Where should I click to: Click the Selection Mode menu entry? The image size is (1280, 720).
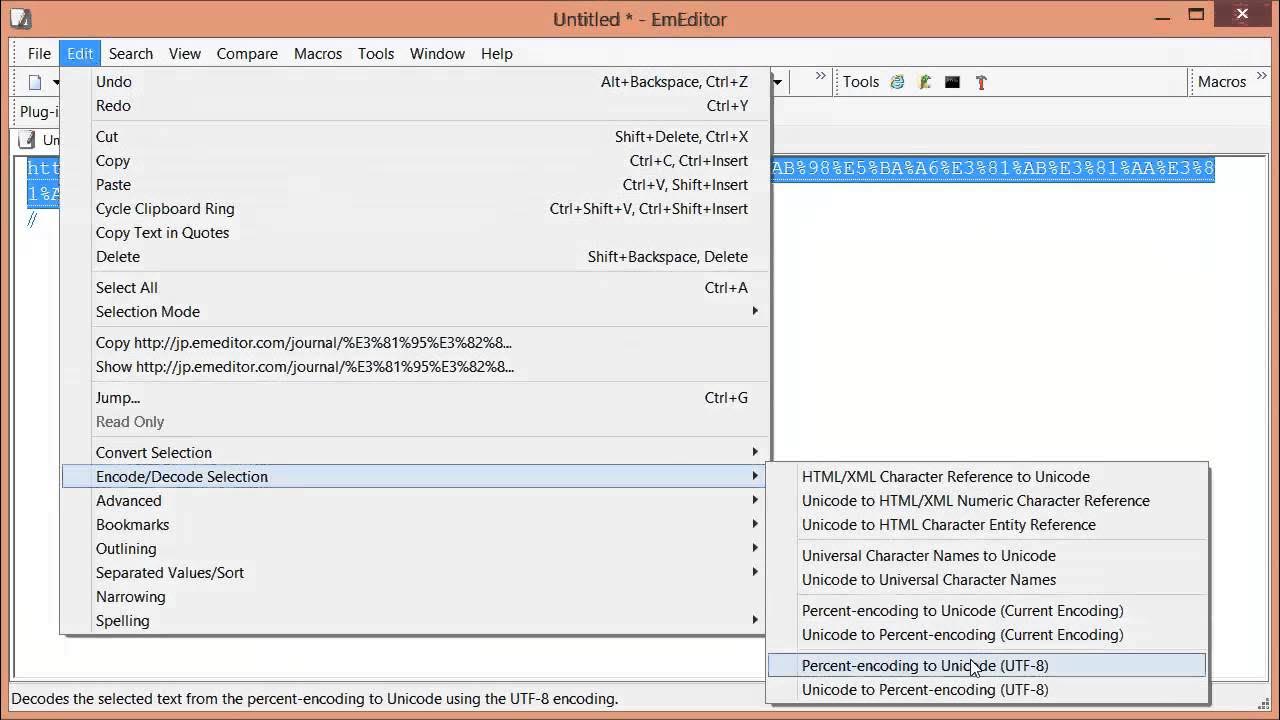tap(415, 312)
